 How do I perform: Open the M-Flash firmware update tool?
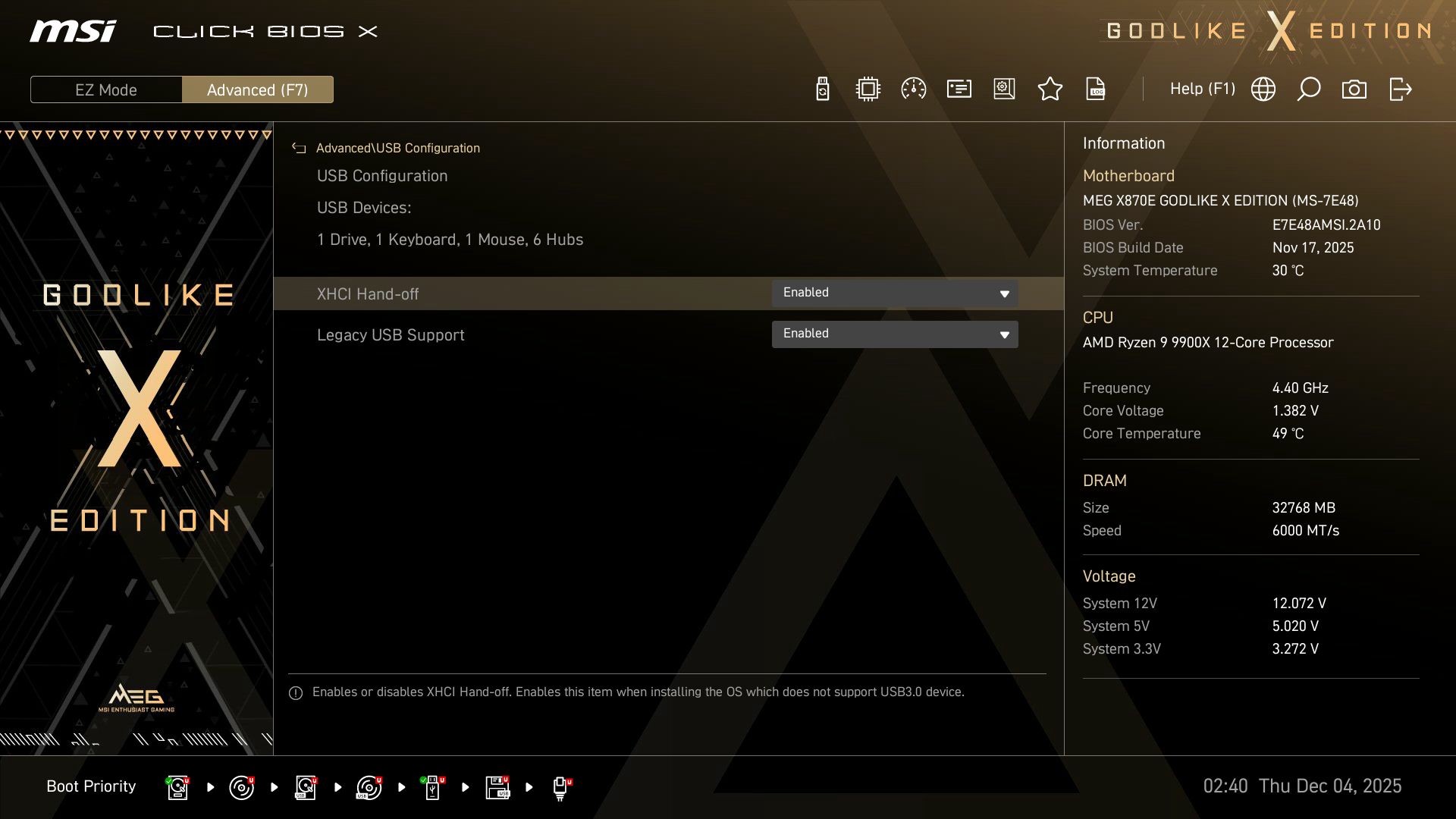coord(822,89)
